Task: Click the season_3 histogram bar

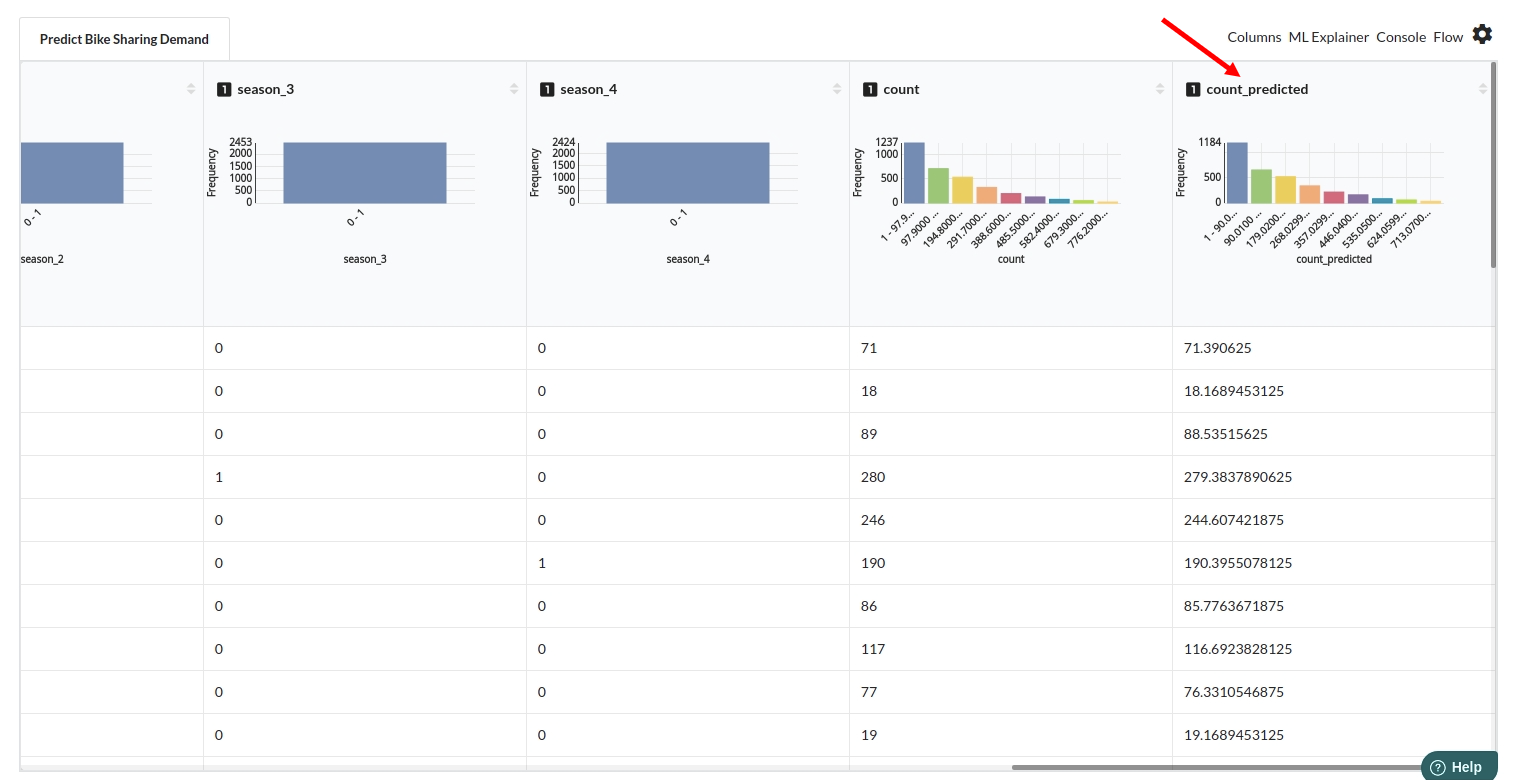Action: click(x=364, y=173)
